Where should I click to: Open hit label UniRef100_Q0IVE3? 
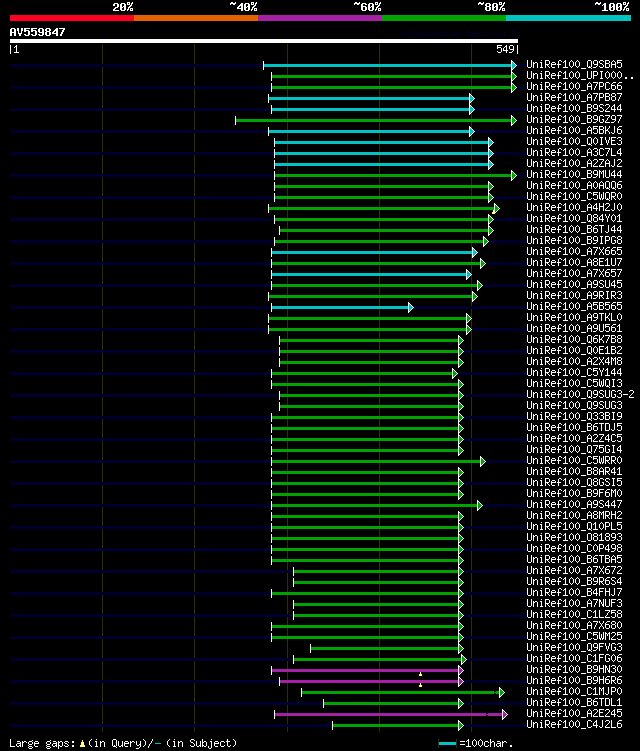point(574,141)
